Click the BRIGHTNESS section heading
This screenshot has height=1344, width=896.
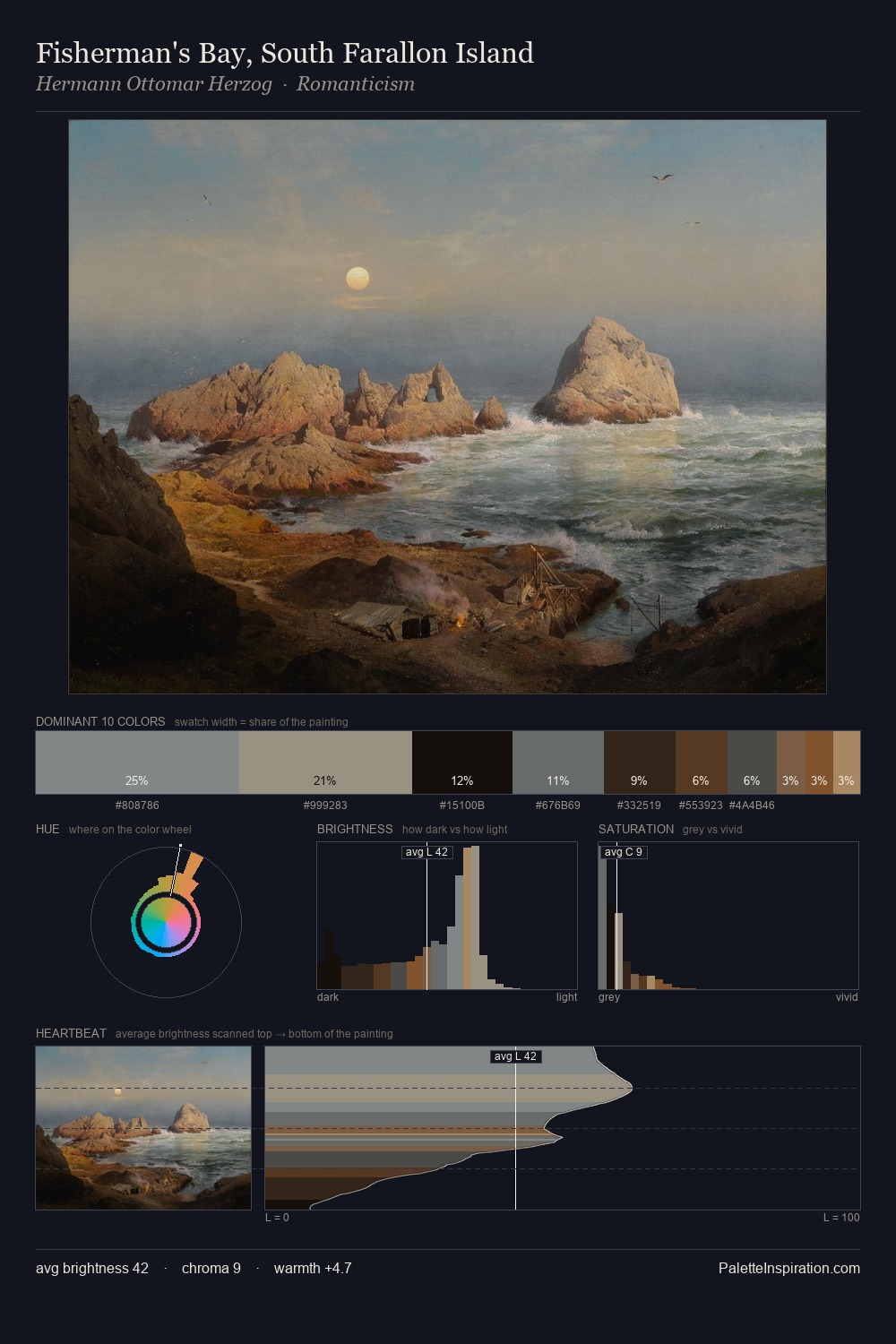[x=355, y=829]
